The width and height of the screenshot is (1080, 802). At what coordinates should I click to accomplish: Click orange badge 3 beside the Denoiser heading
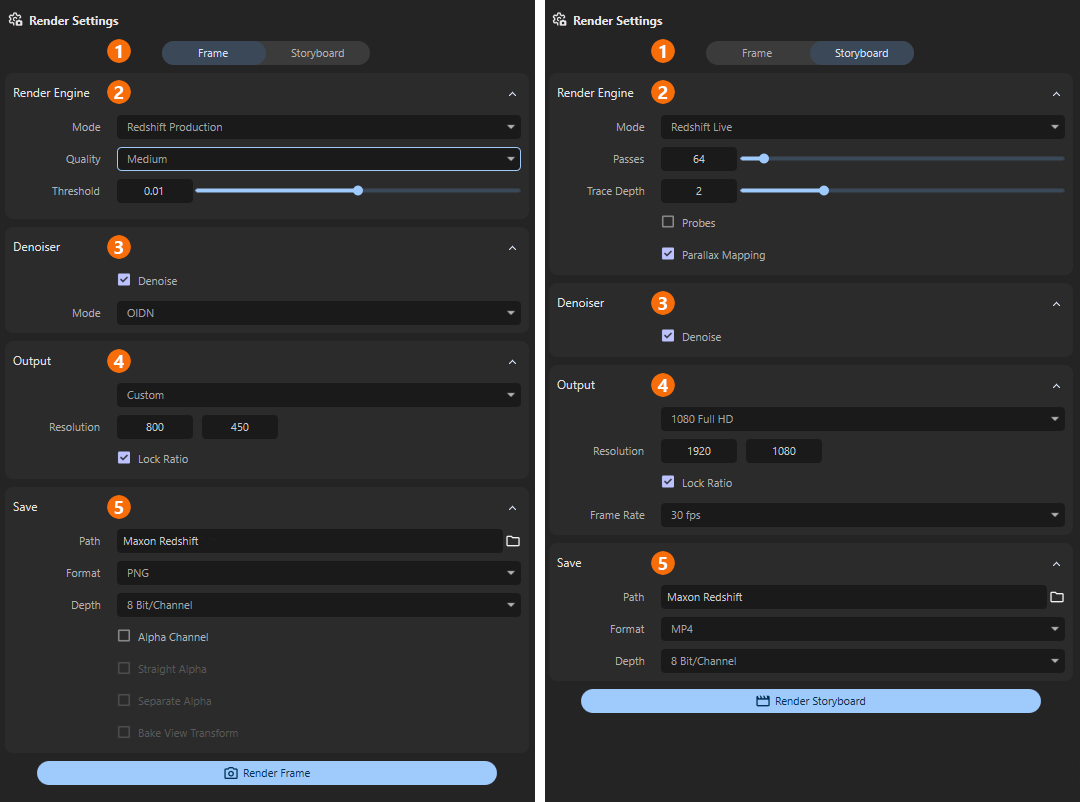[118, 247]
